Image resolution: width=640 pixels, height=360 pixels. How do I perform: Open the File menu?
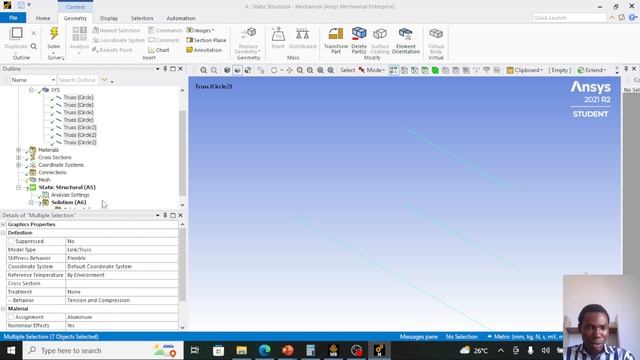tap(13, 18)
